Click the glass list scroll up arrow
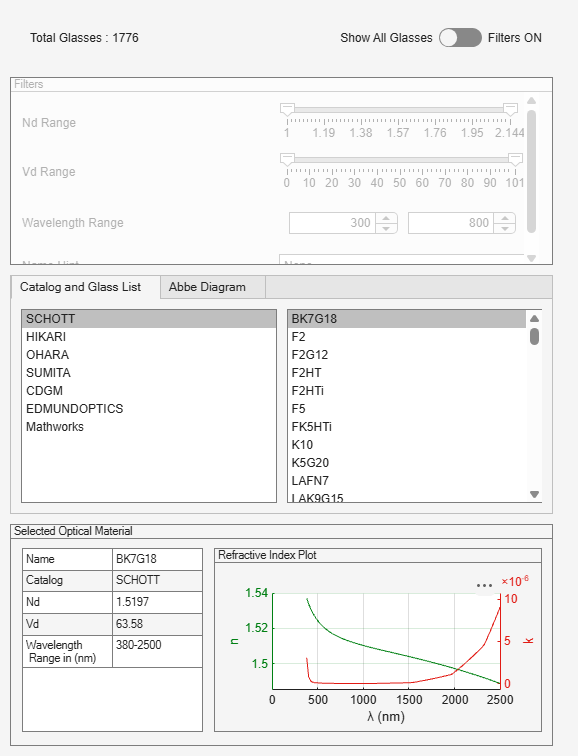 coord(534,318)
